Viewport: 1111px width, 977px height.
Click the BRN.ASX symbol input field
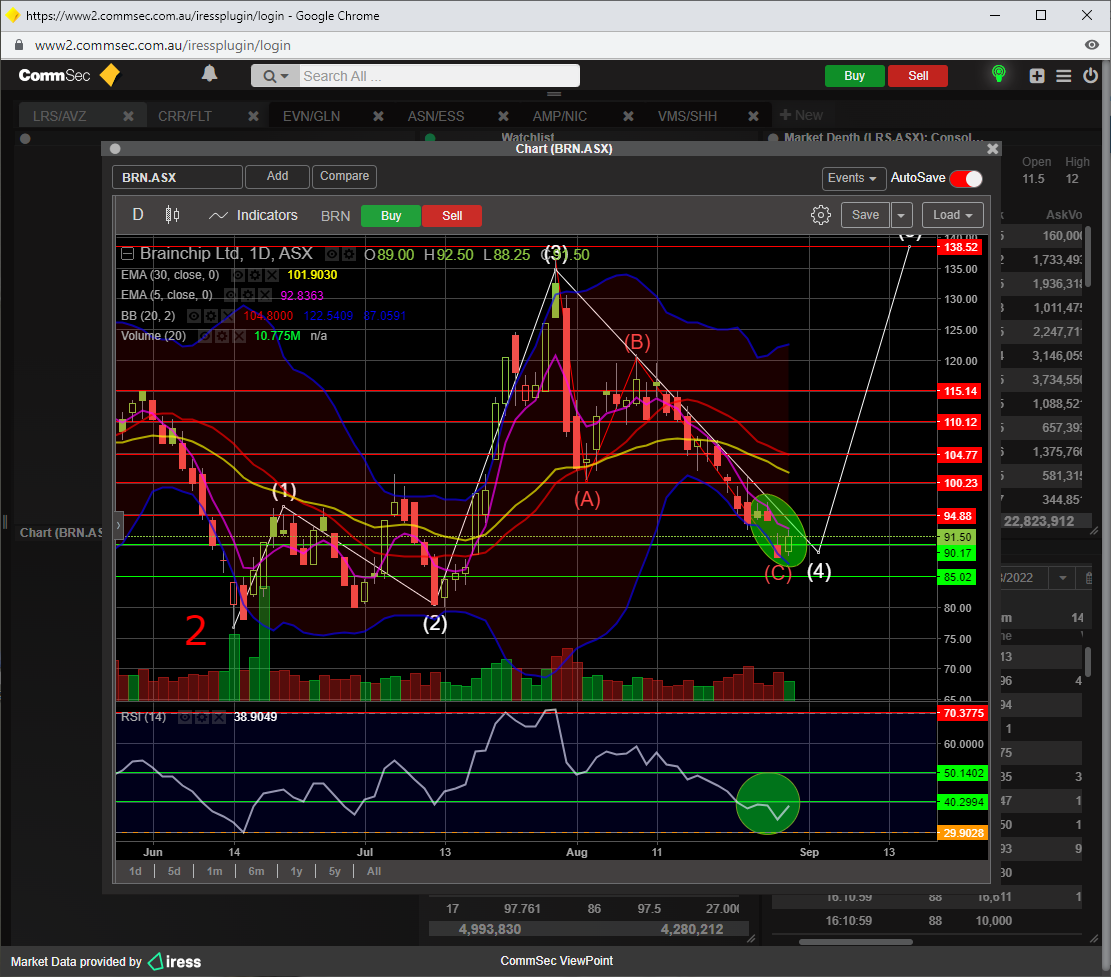(x=177, y=177)
